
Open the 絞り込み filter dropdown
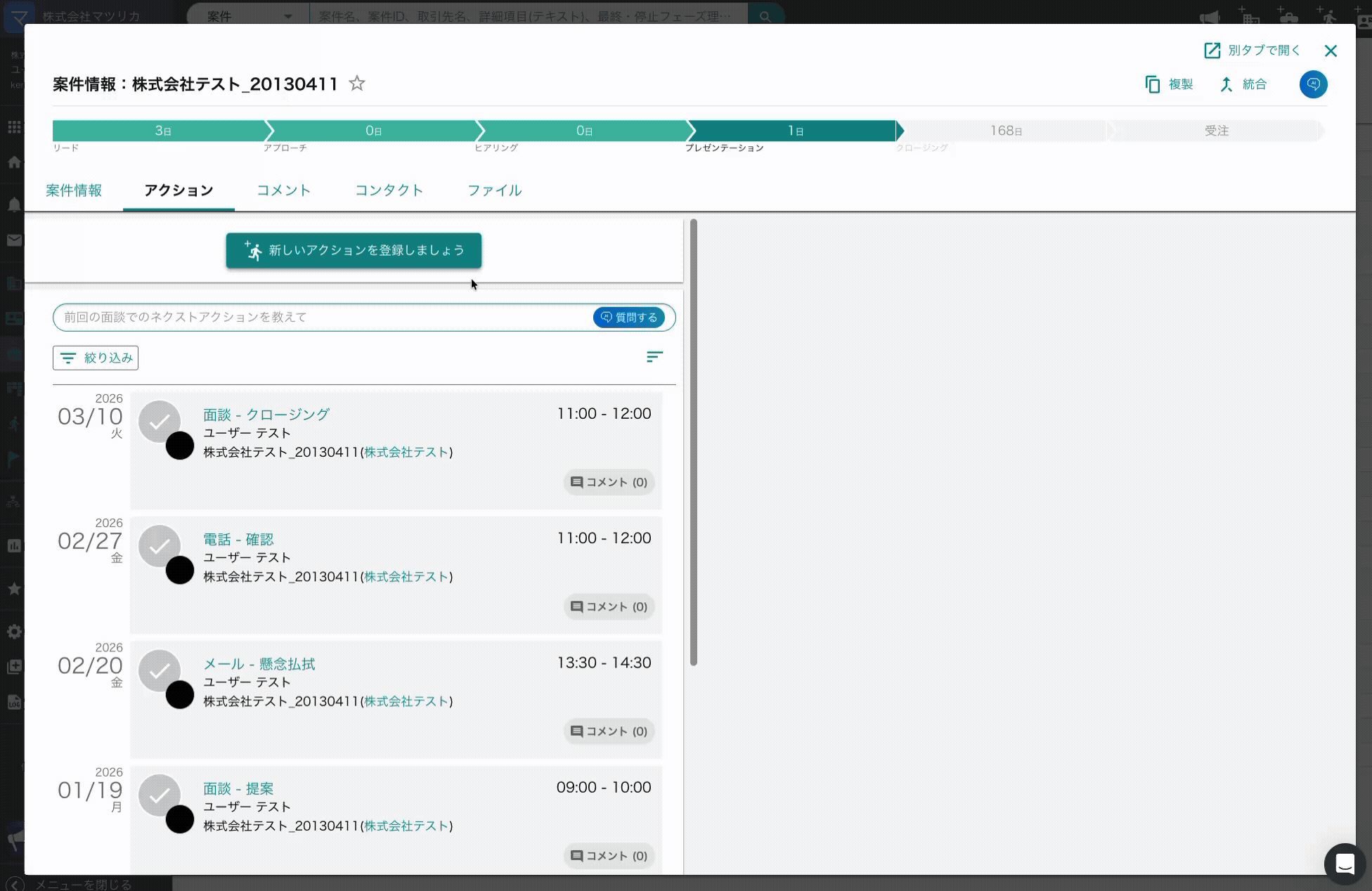pos(96,358)
